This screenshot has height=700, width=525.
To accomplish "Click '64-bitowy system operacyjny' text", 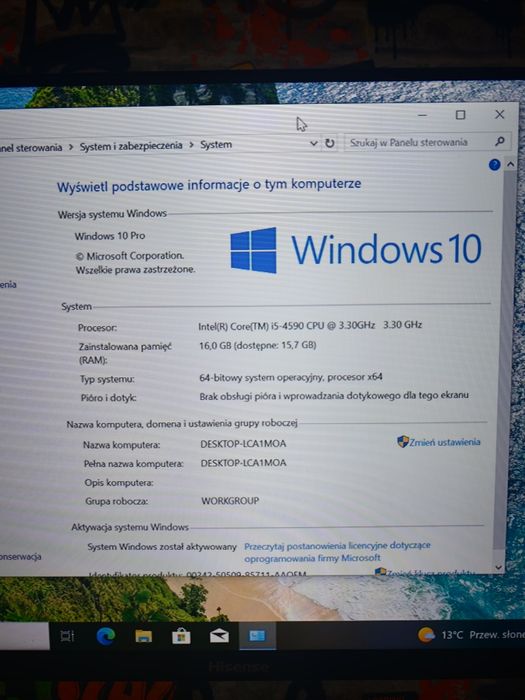I will tap(261, 378).
